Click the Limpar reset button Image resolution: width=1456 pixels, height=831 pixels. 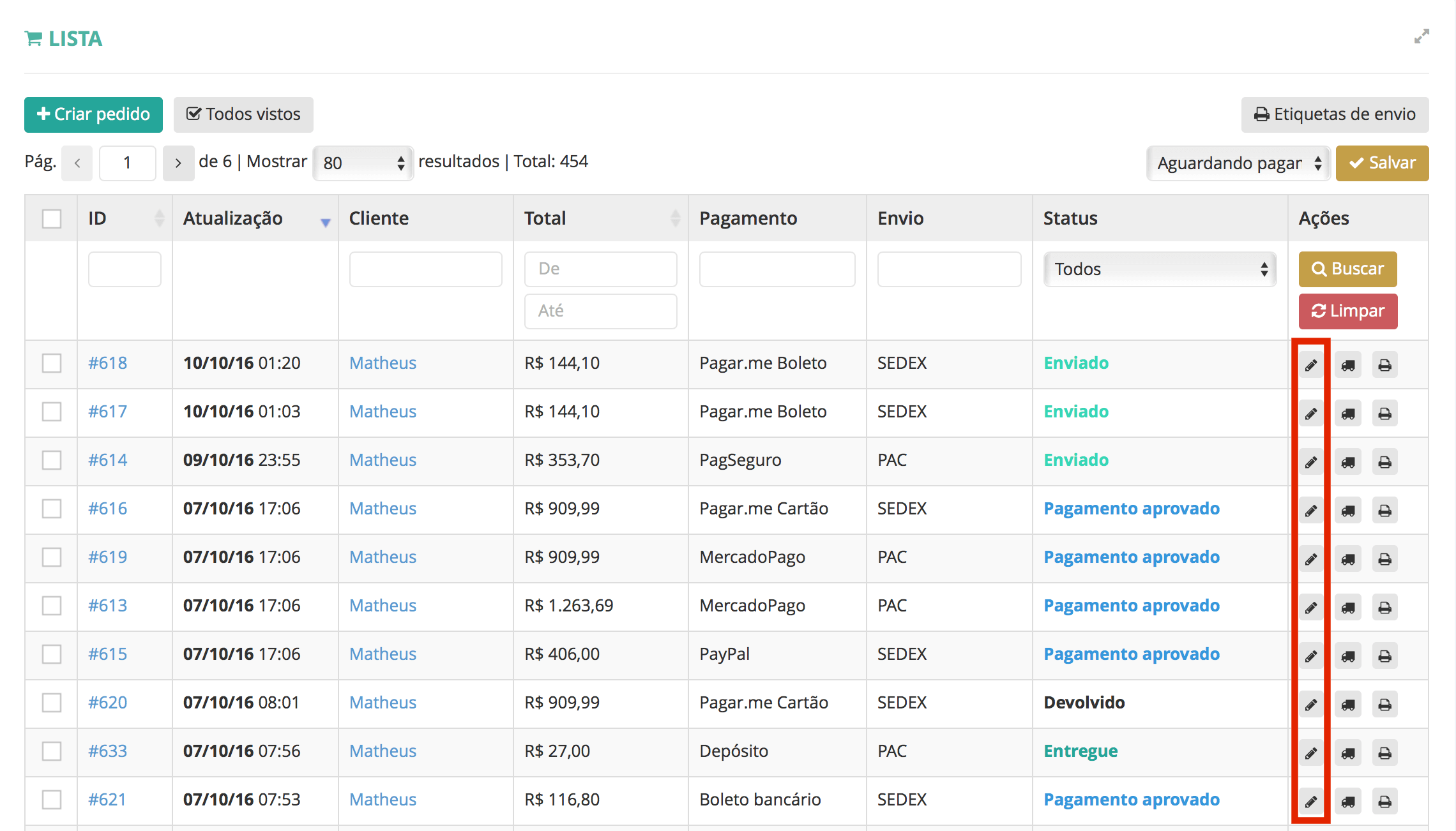(1347, 311)
